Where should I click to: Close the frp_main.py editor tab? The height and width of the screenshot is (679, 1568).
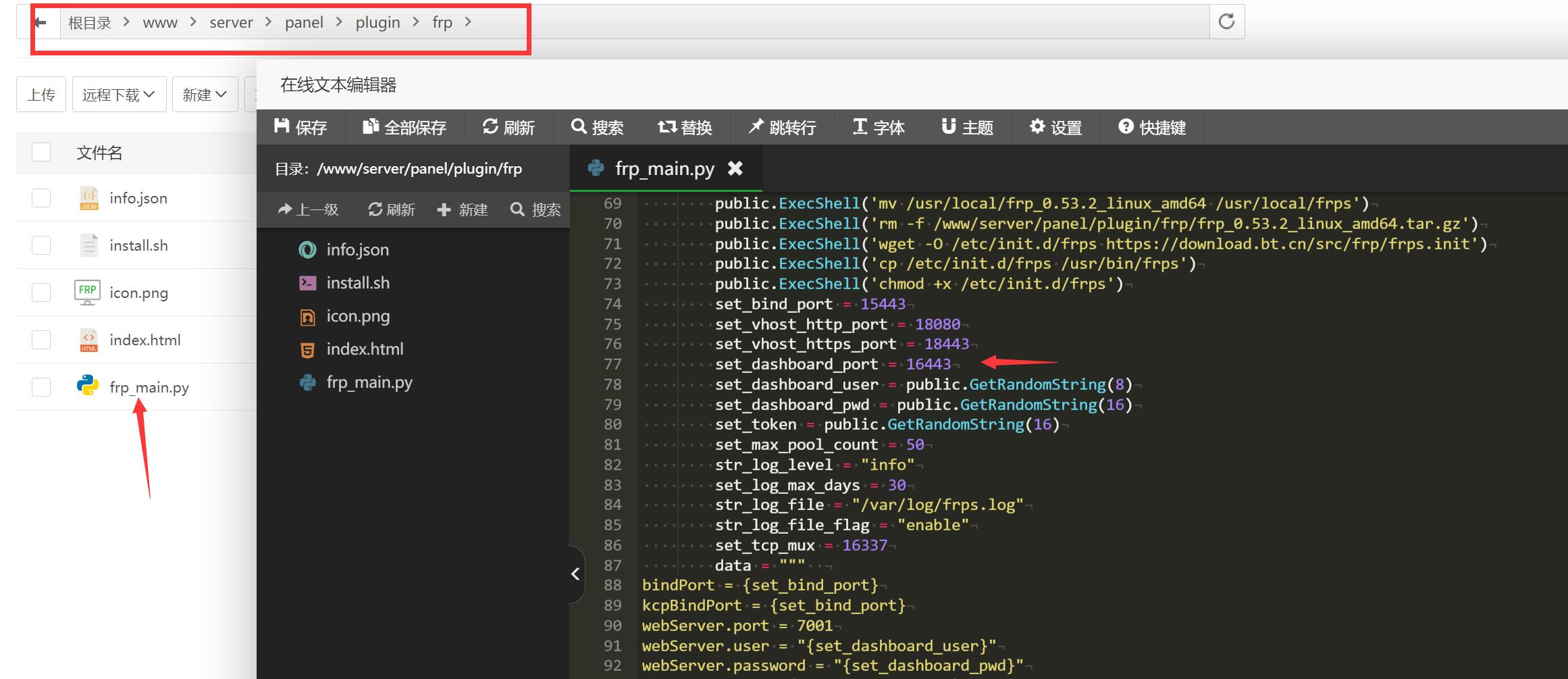coord(735,168)
